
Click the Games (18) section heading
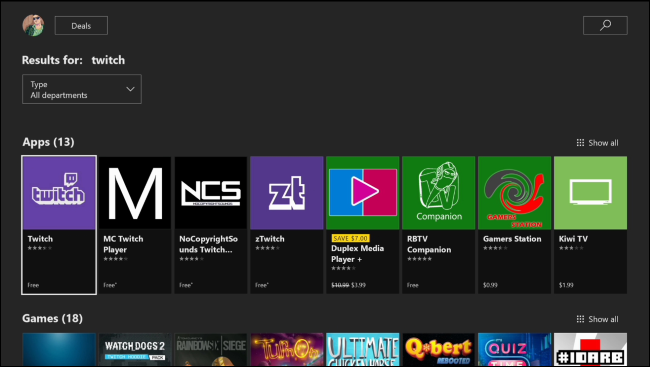(52, 318)
